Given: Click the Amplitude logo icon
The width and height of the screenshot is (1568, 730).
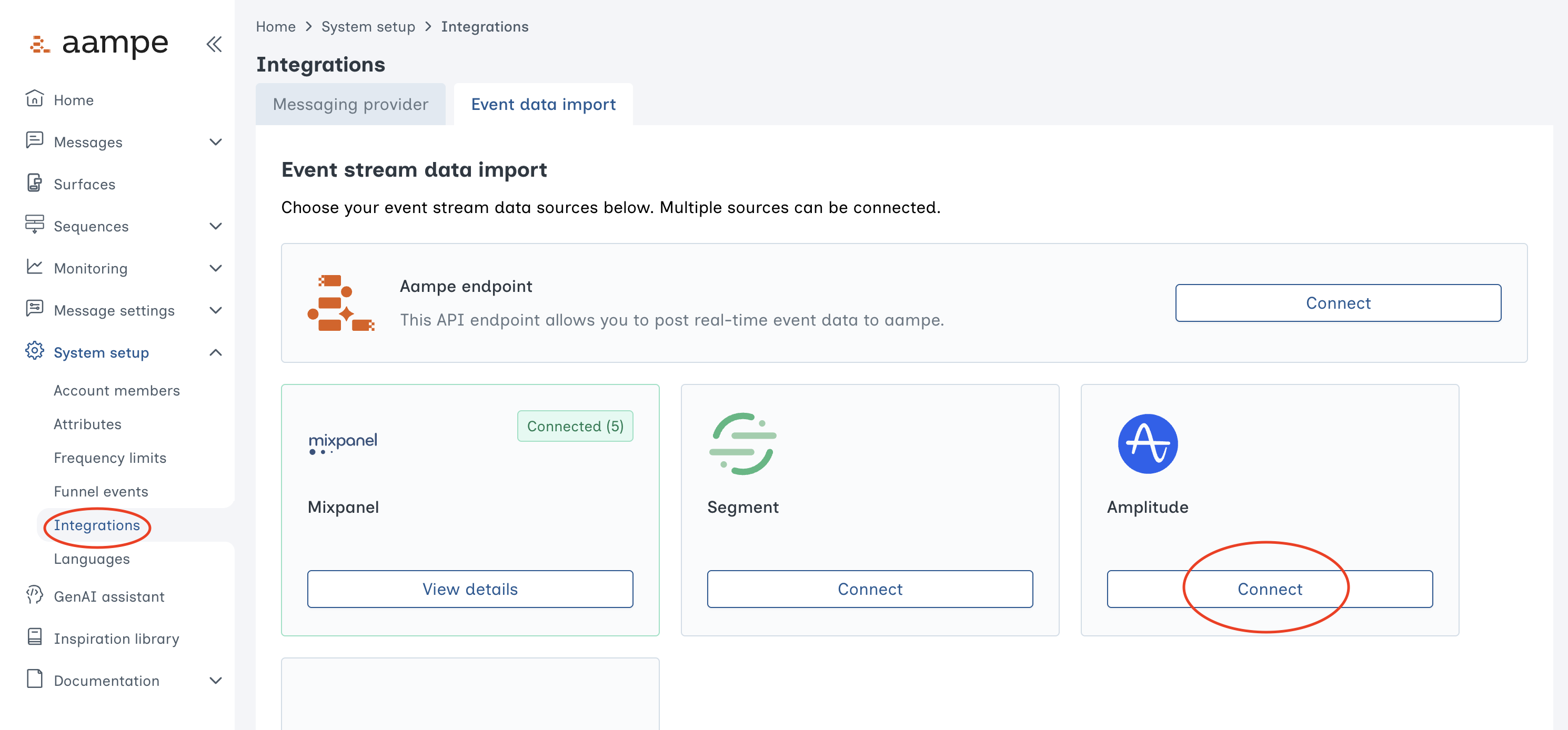Looking at the screenshot, I should click(x=1148, y=443).
